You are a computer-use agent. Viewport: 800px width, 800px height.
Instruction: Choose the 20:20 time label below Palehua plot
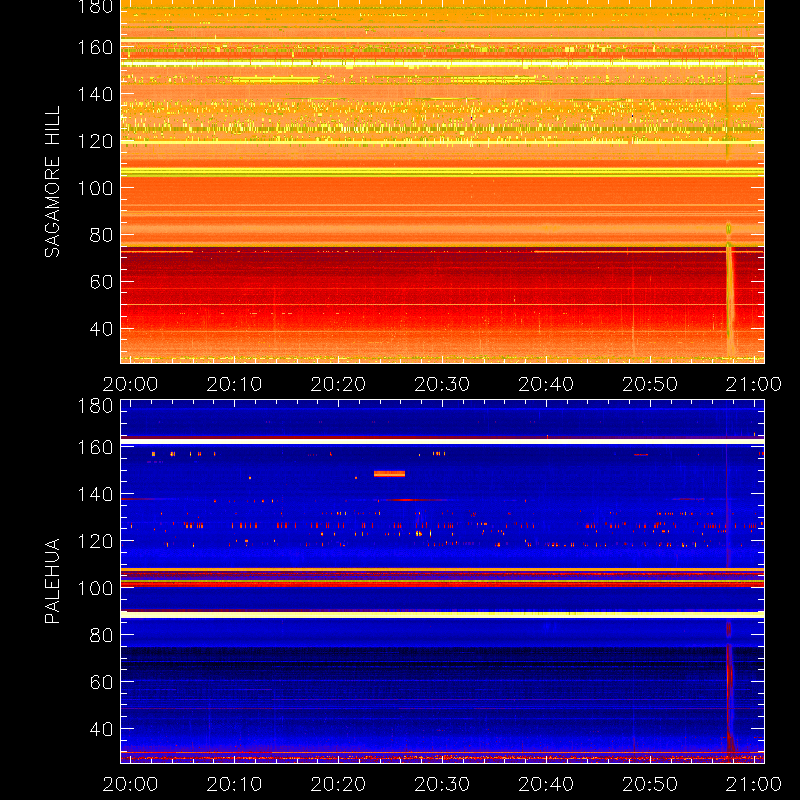tap(338, 784)
